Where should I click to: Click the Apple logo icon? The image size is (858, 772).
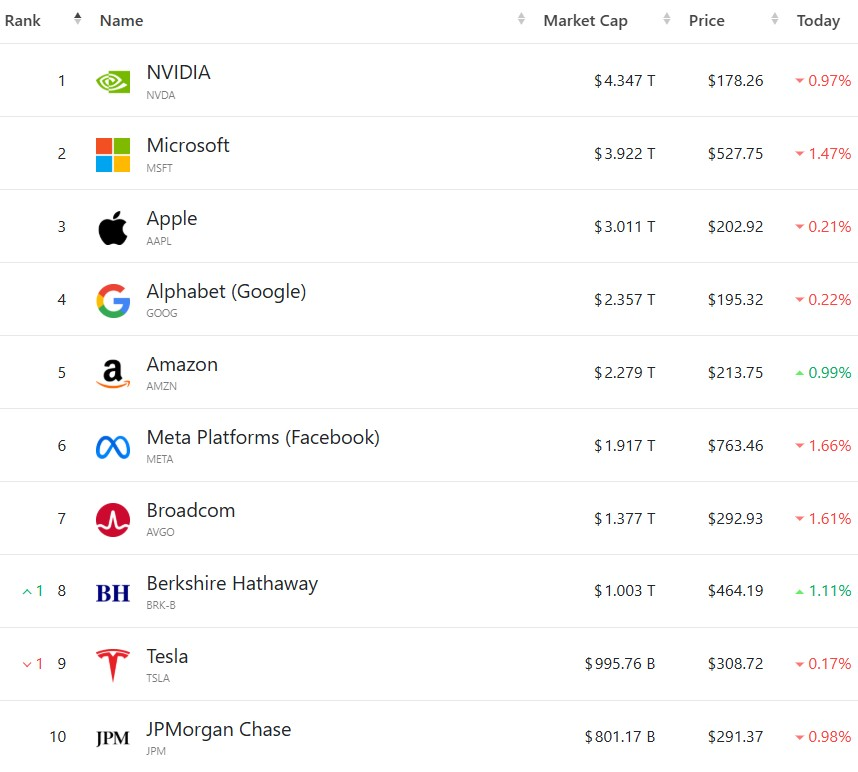point(113,228)
